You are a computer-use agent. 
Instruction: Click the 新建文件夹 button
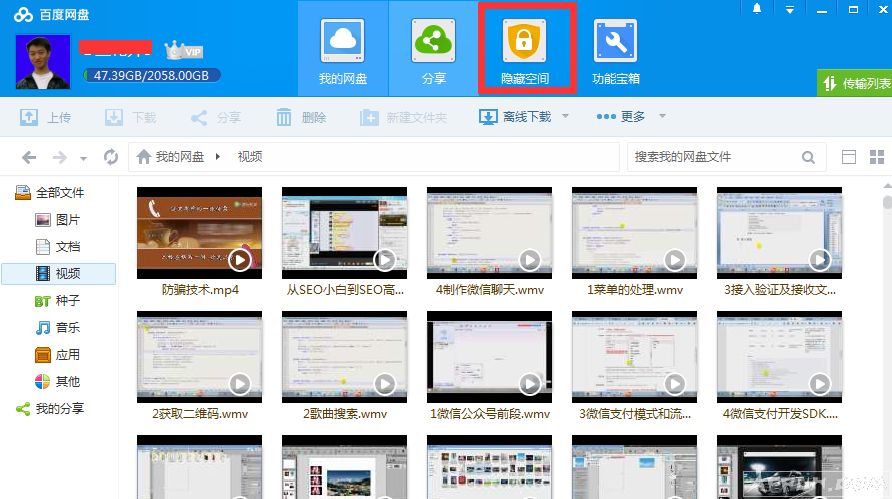(403, 117)
